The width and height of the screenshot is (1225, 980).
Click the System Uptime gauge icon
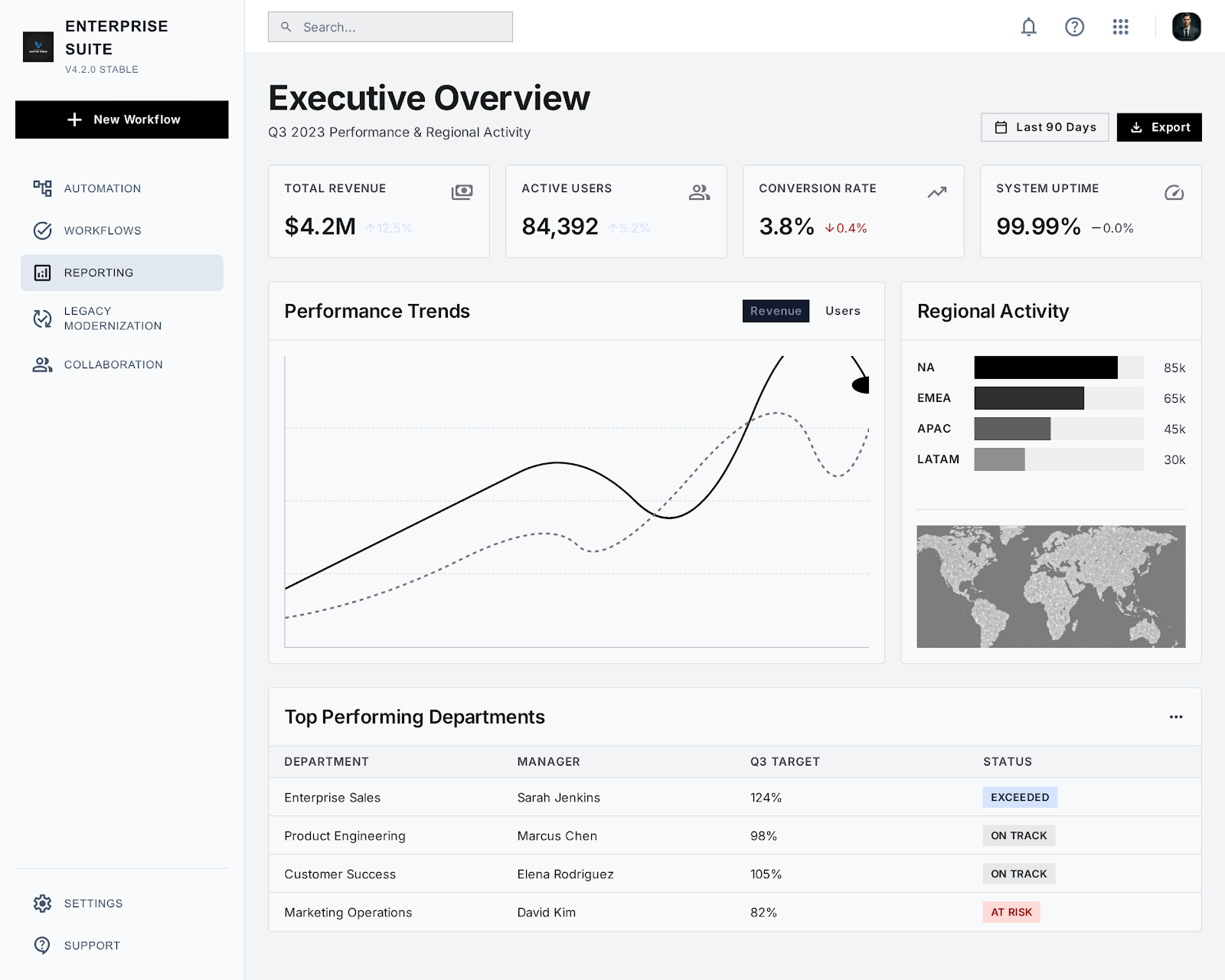point(1174,192)
